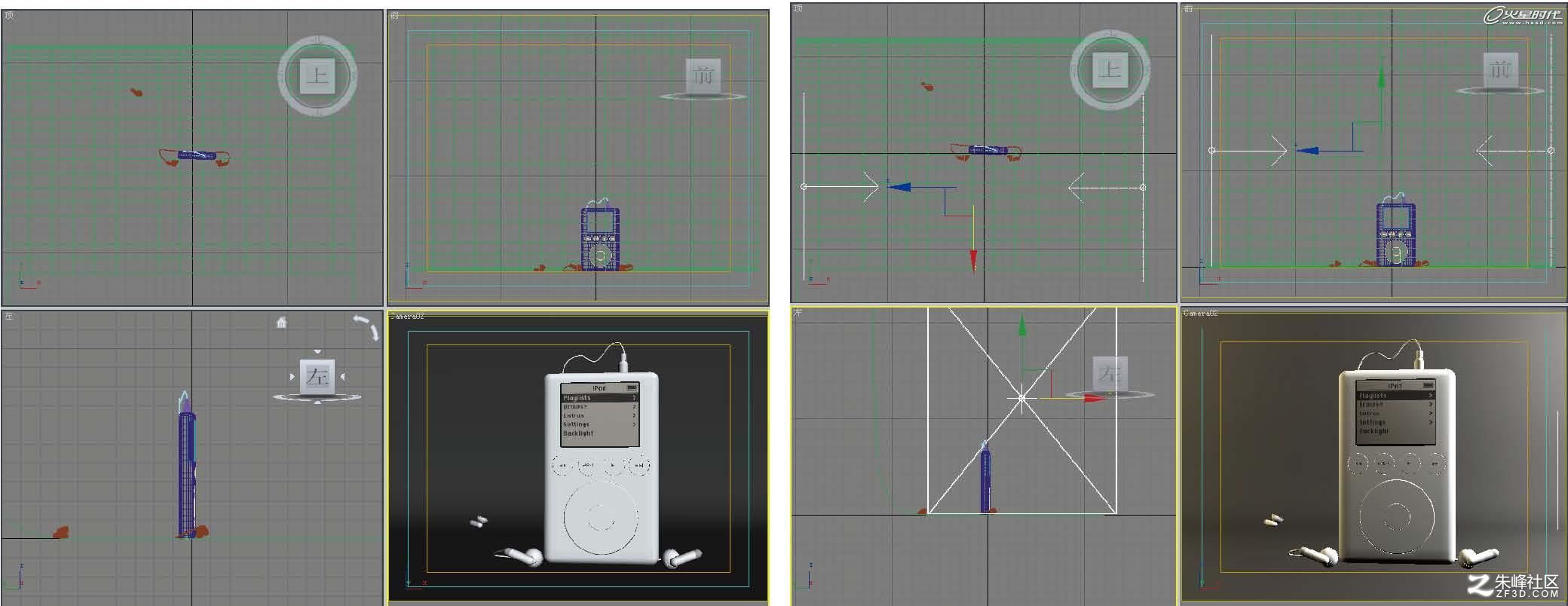Open the 左 viewport label menu in left screenshot

pyautogui.click(x=9, y=316)
